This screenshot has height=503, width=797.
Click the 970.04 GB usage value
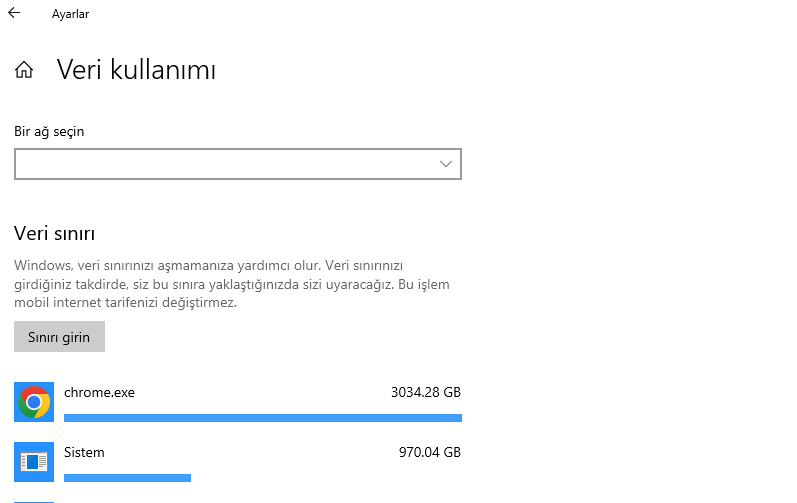coord(429,453)
